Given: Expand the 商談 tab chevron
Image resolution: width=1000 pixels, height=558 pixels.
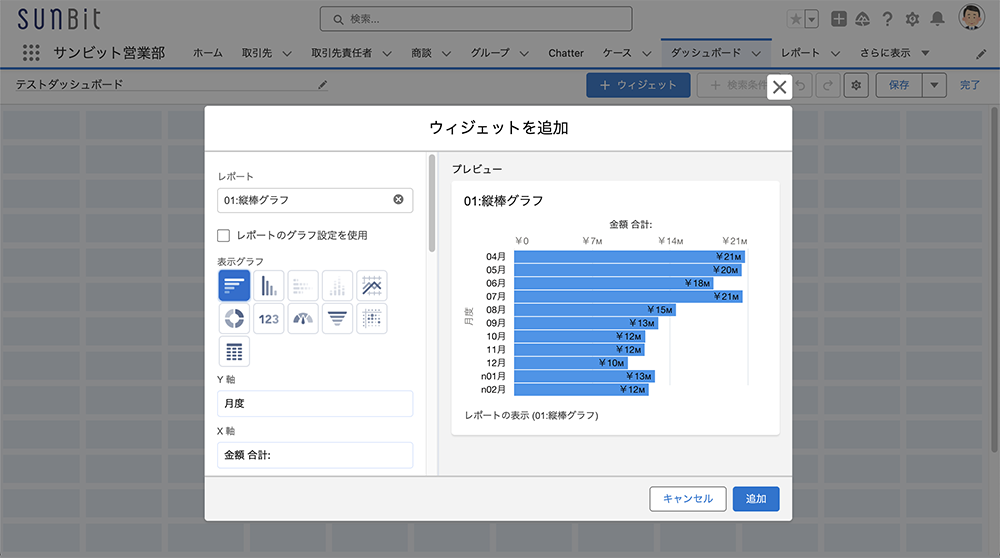Looking at the screenshot, I should [446, 54].
